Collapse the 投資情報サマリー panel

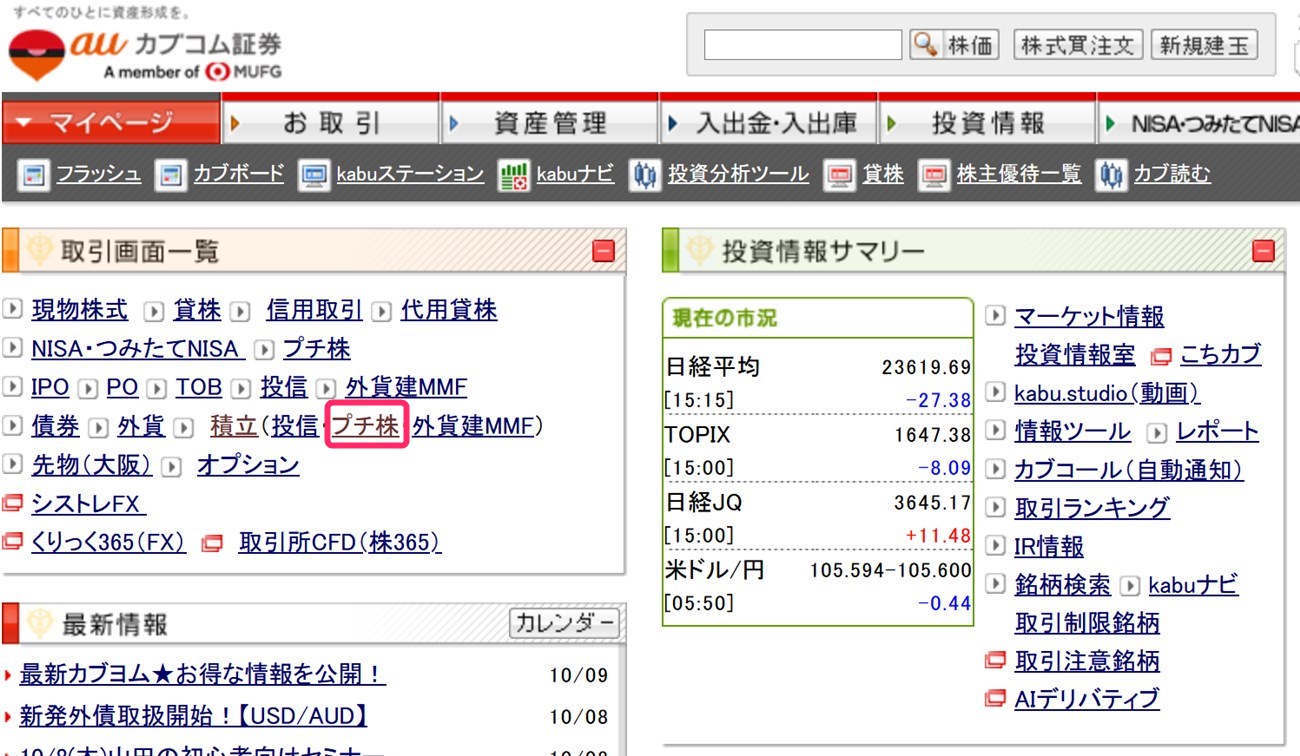(1264, 251)
